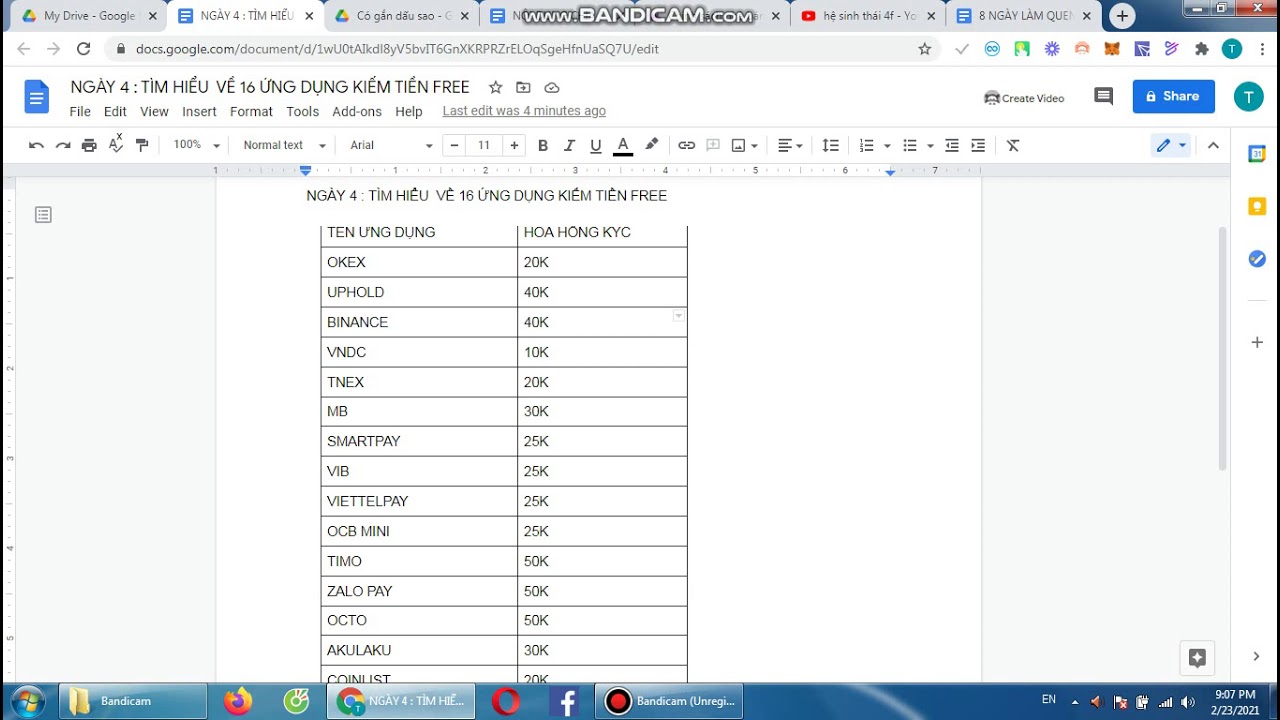
Task: Switch to the My Drive - Google tab
Action: 88,16
